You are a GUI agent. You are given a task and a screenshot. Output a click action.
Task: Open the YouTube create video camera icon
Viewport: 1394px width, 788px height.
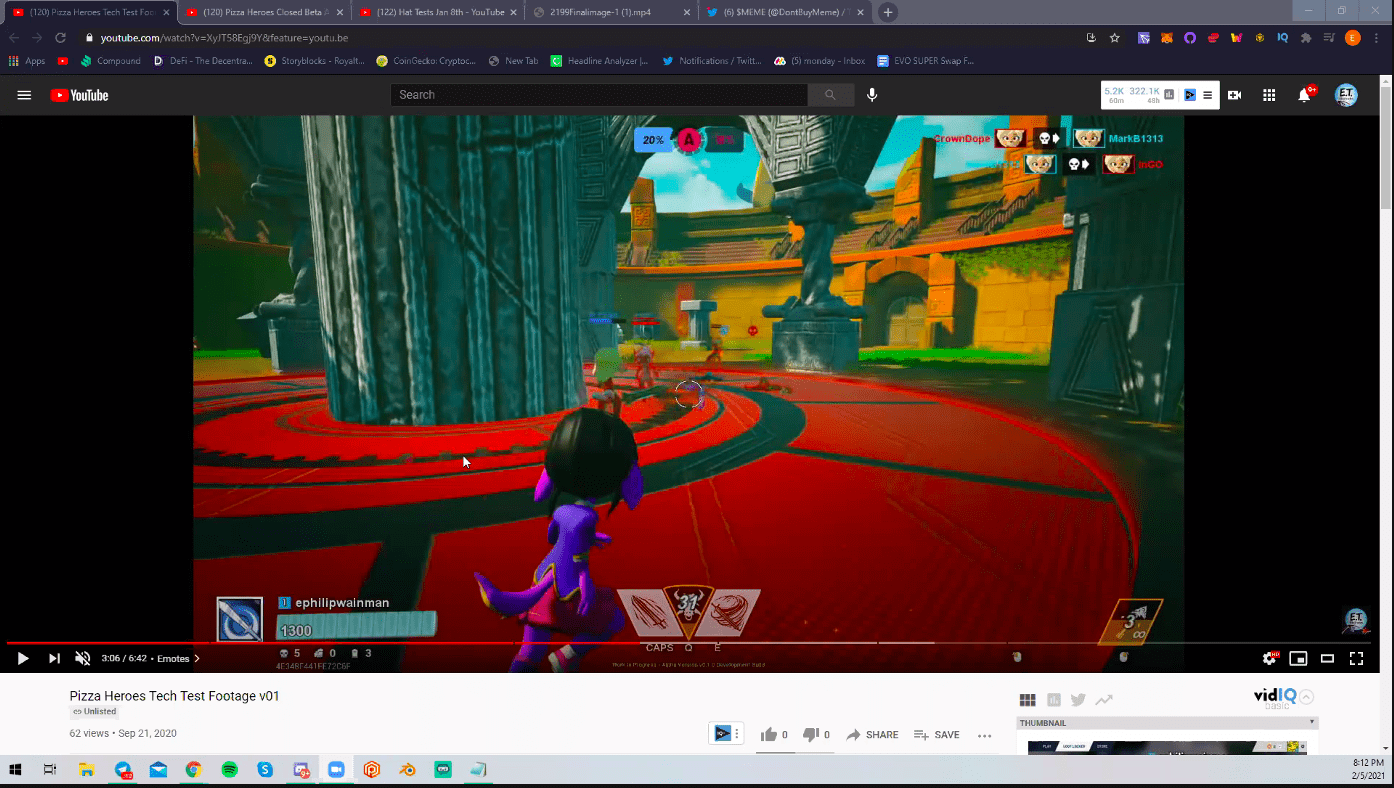1234,95
